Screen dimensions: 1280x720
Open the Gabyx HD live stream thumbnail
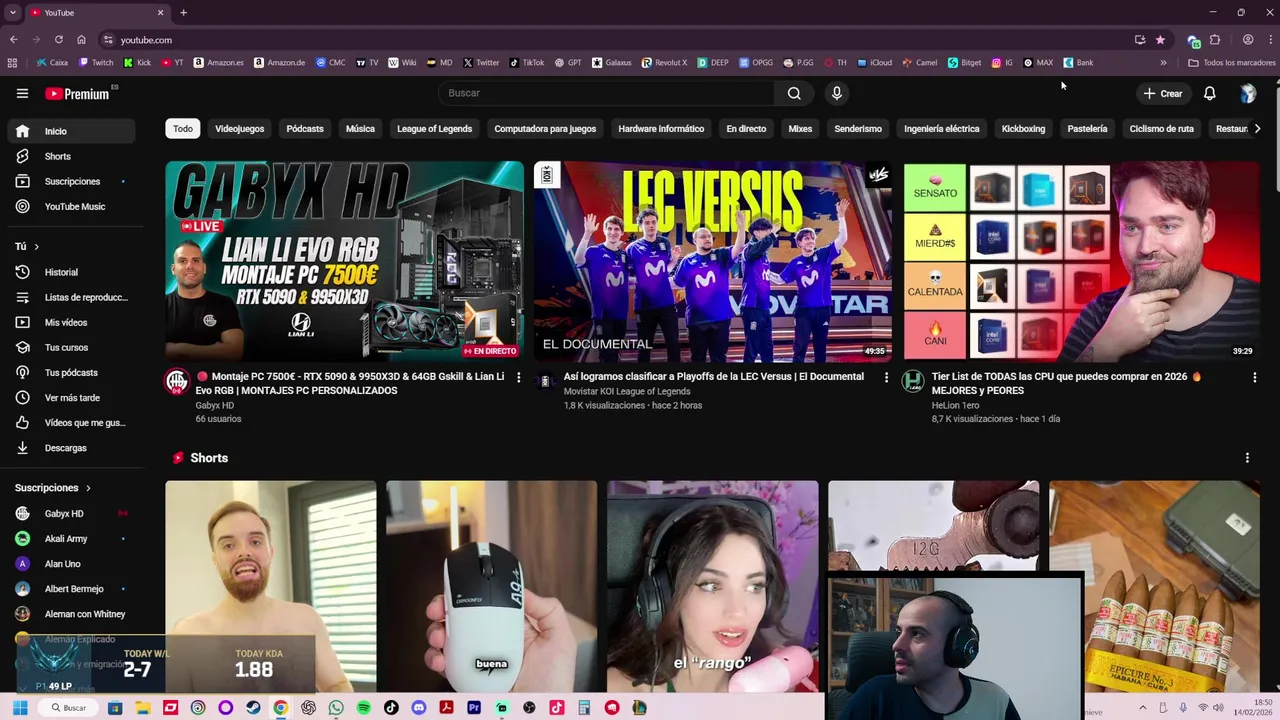(x=344, y=261)
